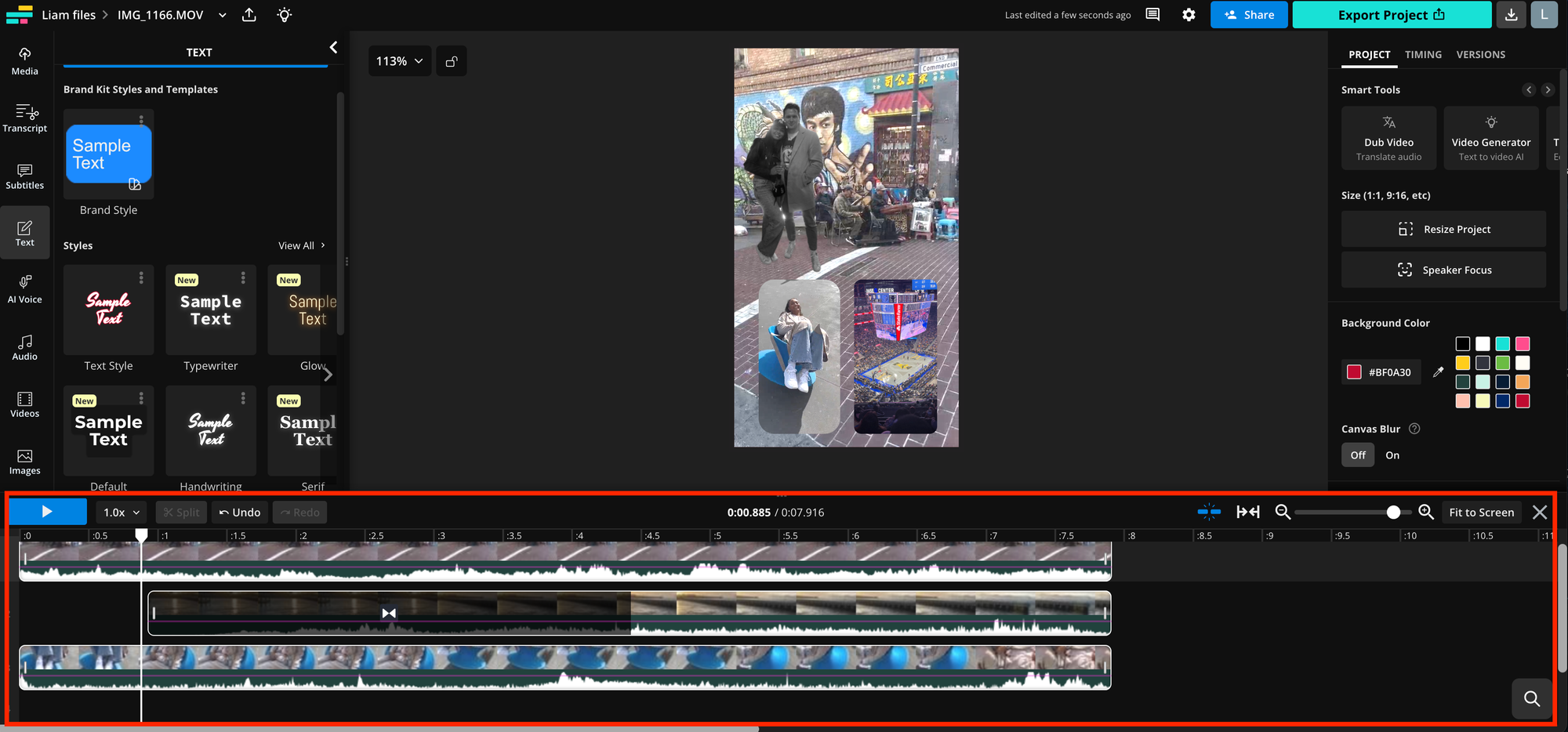Turn Canvas Blur On
This screenshot has height=732, width=1568.
point(1392,455)
